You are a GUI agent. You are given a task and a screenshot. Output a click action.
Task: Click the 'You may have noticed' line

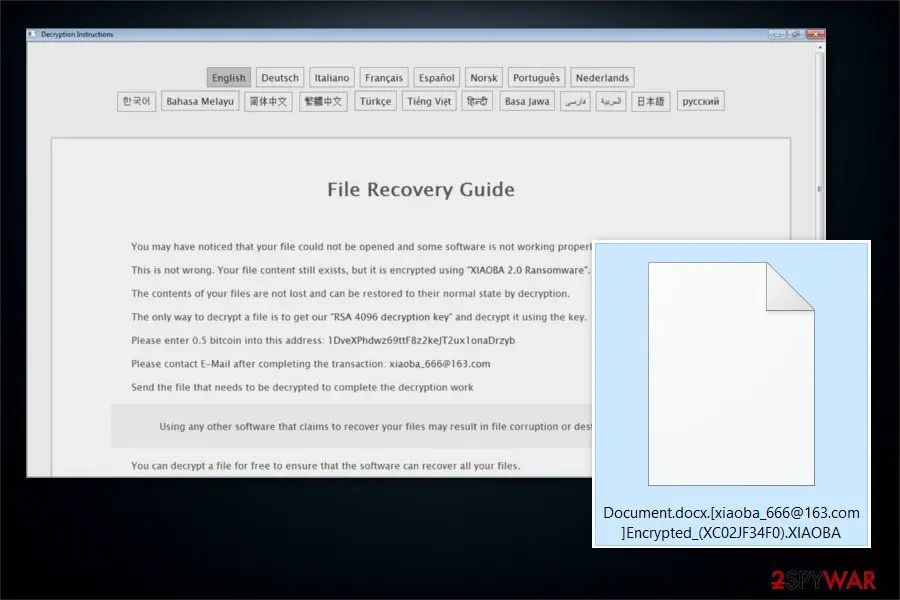[x=361, y=247]
